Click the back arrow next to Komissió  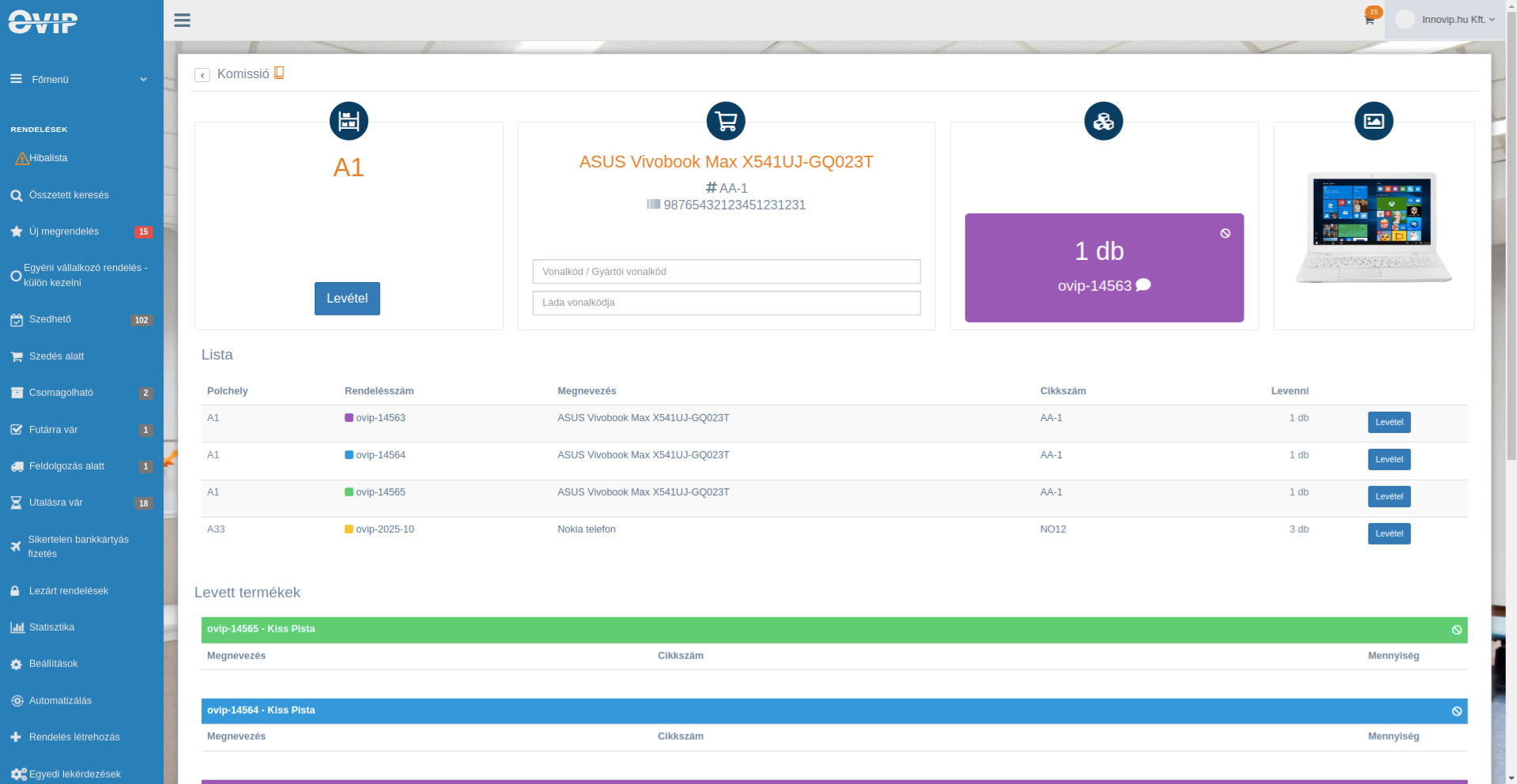pyautogui.click(x=202, y=75)
